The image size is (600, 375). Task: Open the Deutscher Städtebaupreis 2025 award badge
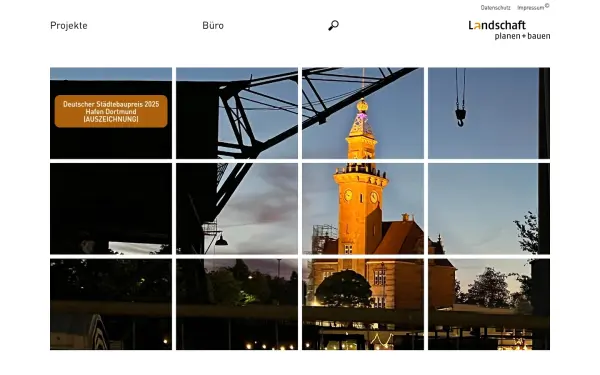(111, 111)
